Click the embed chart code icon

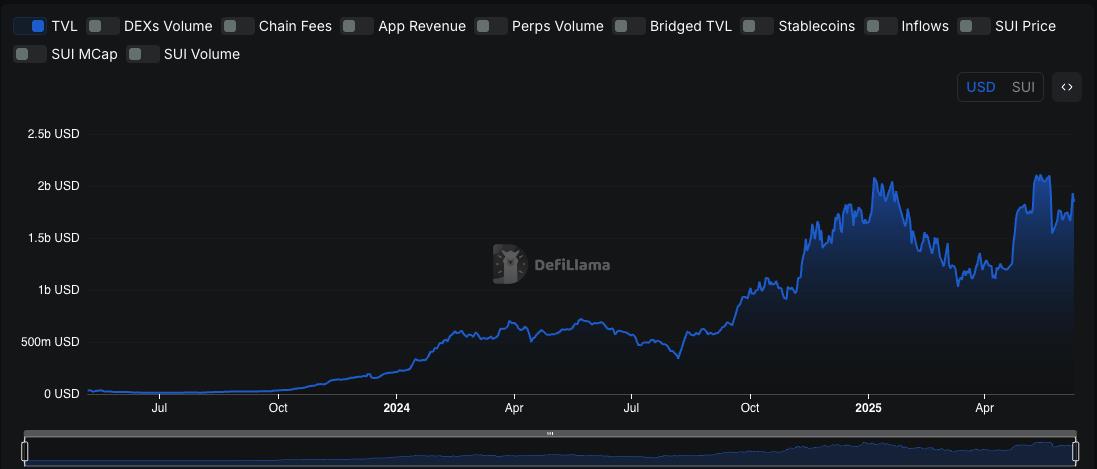coord(1066,88)
